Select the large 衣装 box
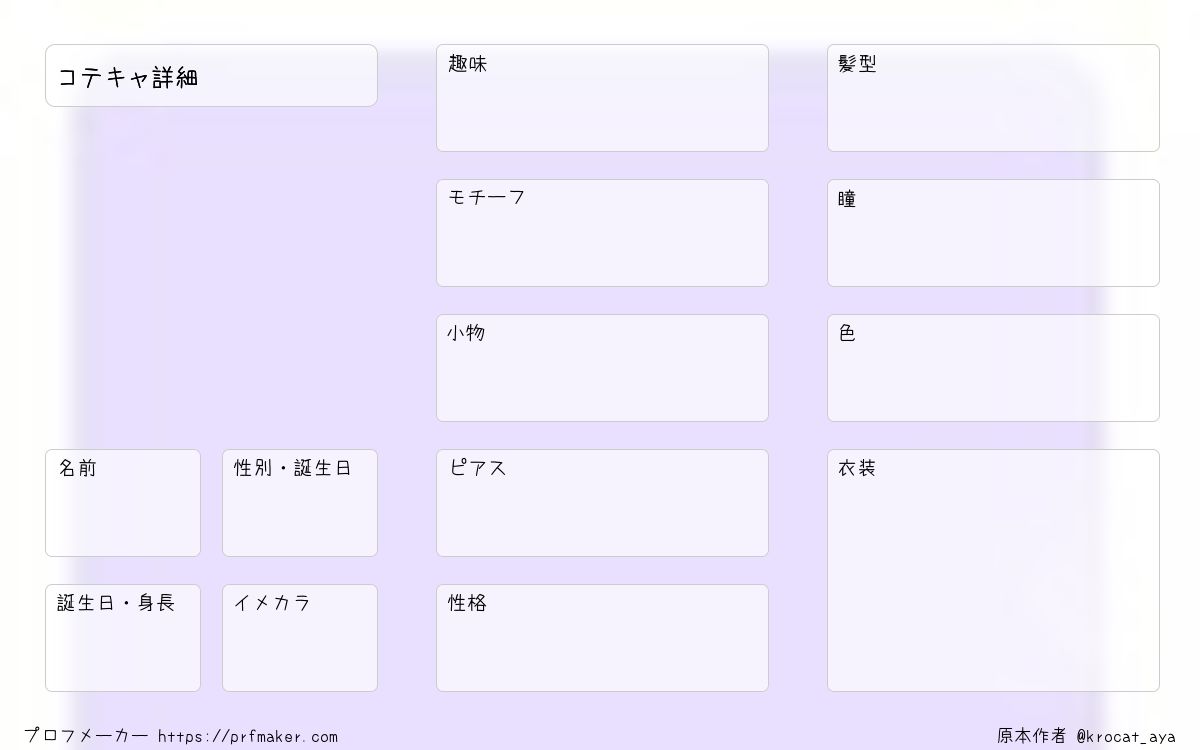The image size is (1200, 750). [993, 570]
